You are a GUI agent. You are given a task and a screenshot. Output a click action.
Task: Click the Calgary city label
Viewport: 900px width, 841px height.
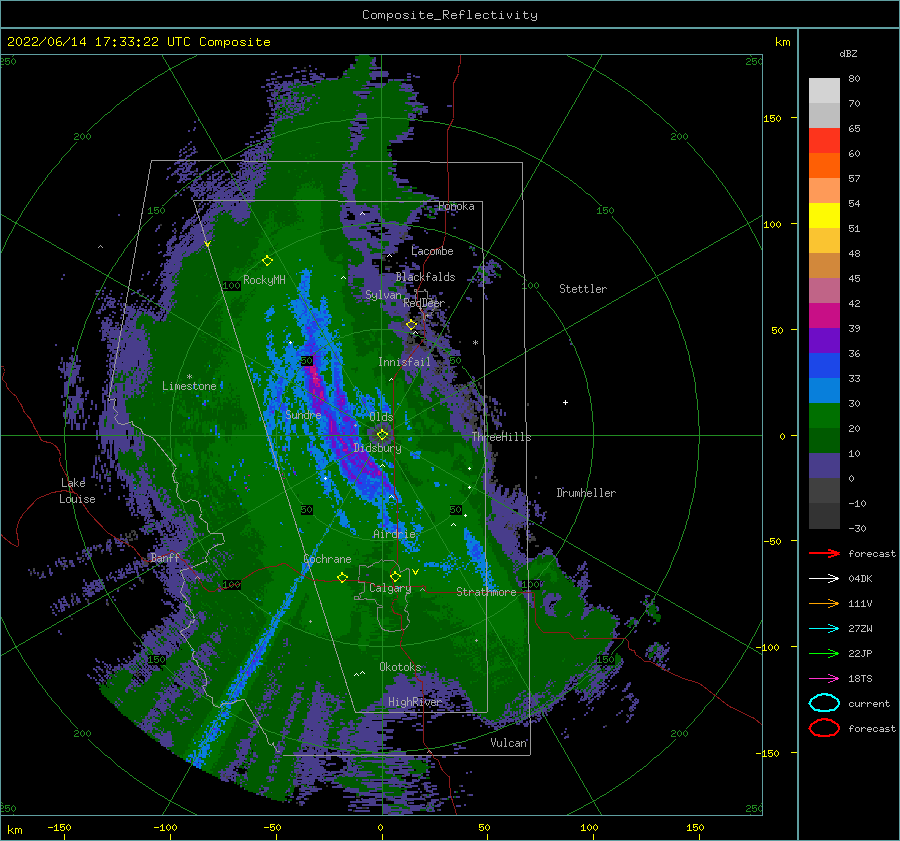390,588
